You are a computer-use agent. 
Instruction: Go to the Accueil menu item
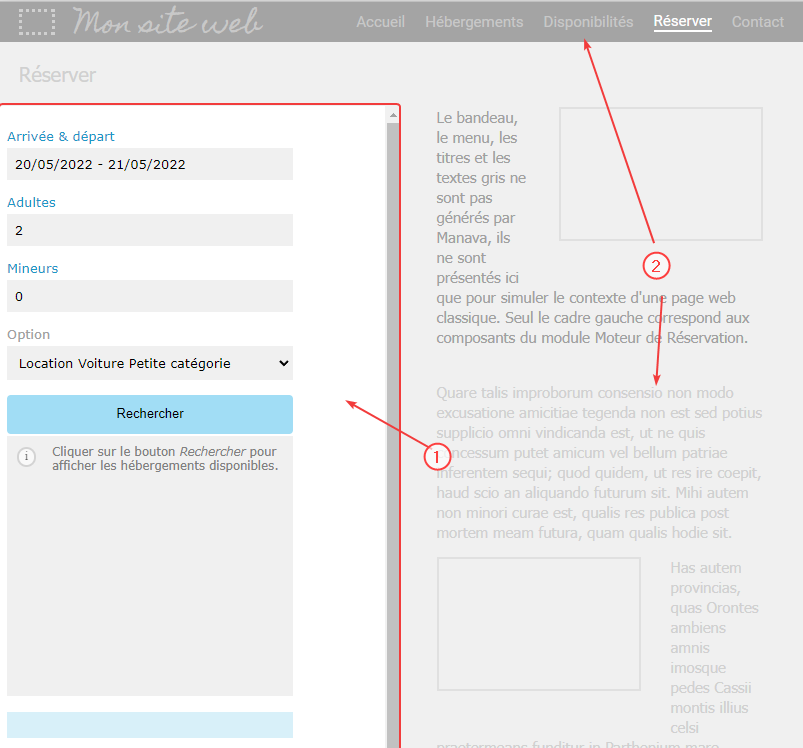point(380,21)
